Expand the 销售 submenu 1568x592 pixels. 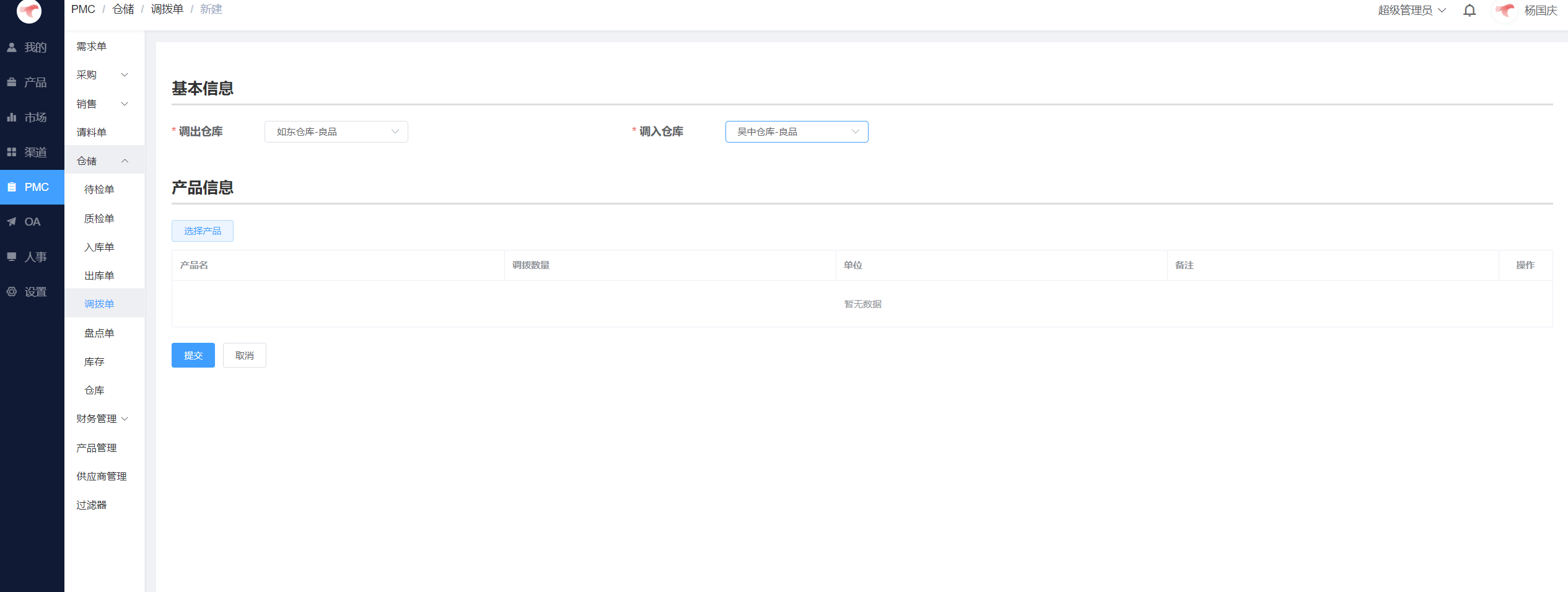point(104,104)
